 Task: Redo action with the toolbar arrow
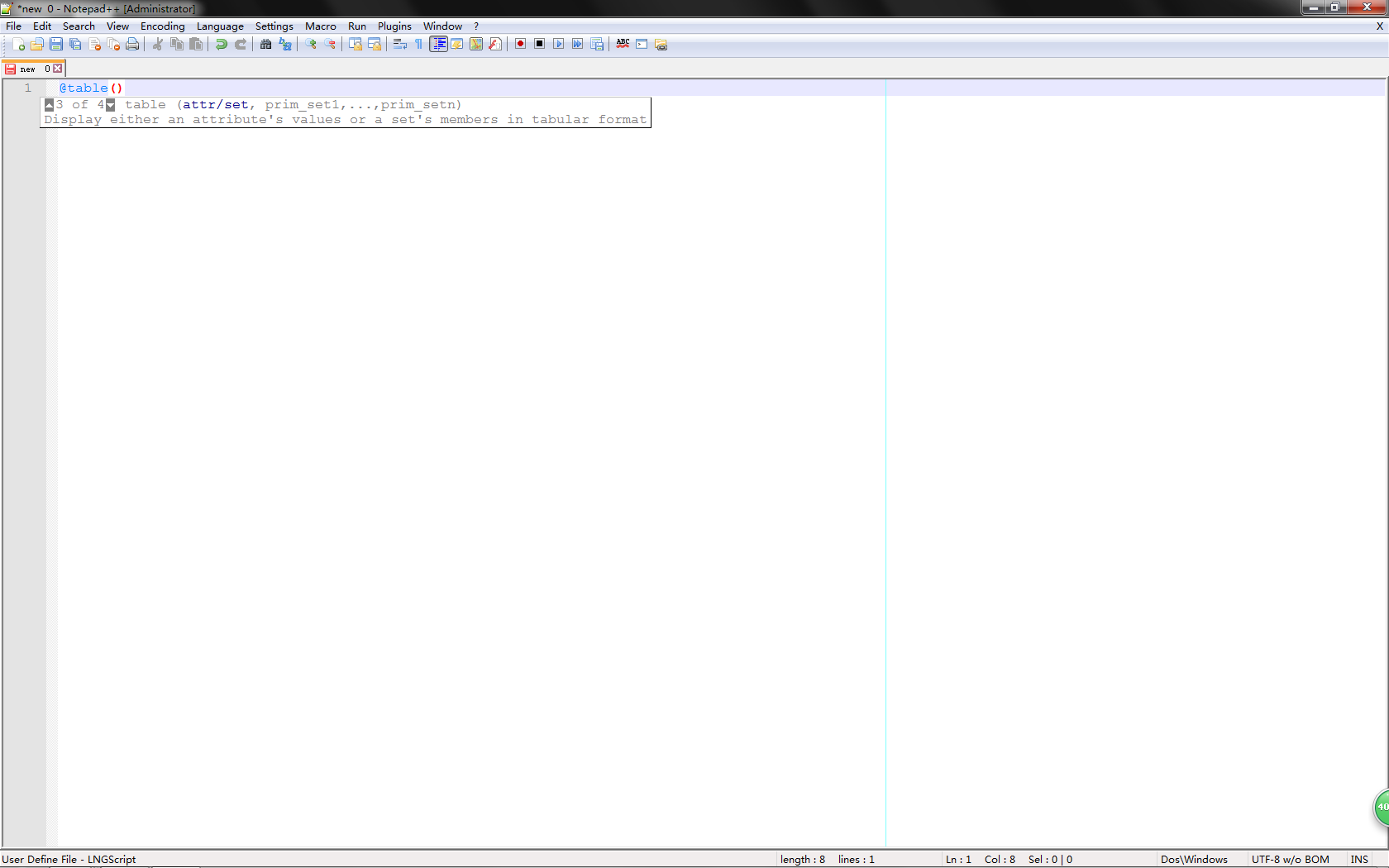click(240, 44)
